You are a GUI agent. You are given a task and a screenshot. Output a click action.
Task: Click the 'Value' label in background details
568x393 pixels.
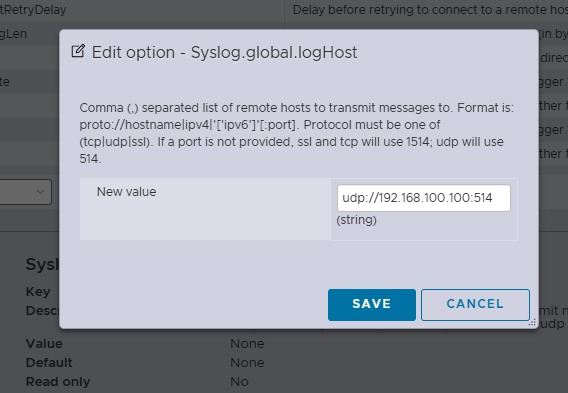tap(44, 343)
